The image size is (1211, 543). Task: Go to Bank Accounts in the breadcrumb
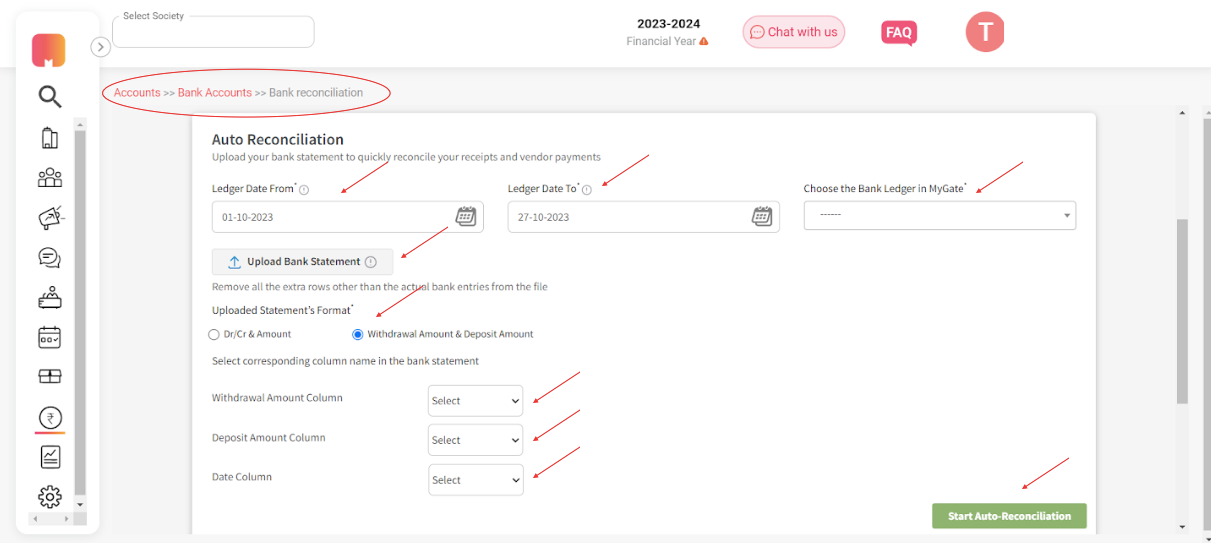pyautogui.click(x=214, y=93)
